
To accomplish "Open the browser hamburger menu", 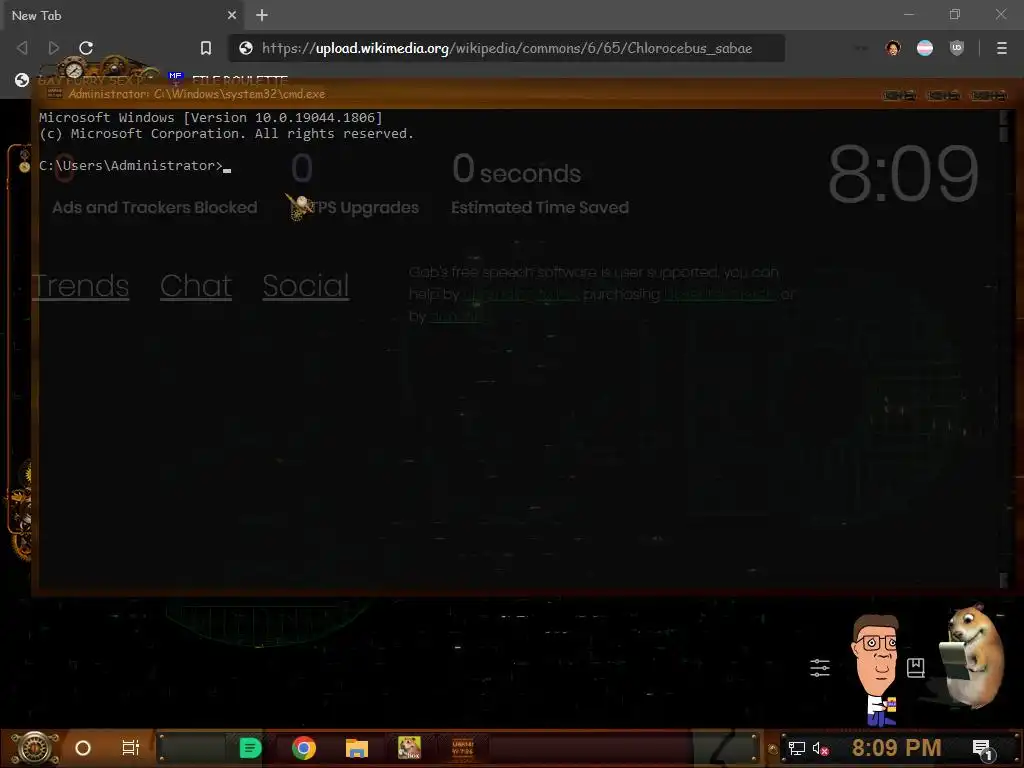I will 1002,48.
